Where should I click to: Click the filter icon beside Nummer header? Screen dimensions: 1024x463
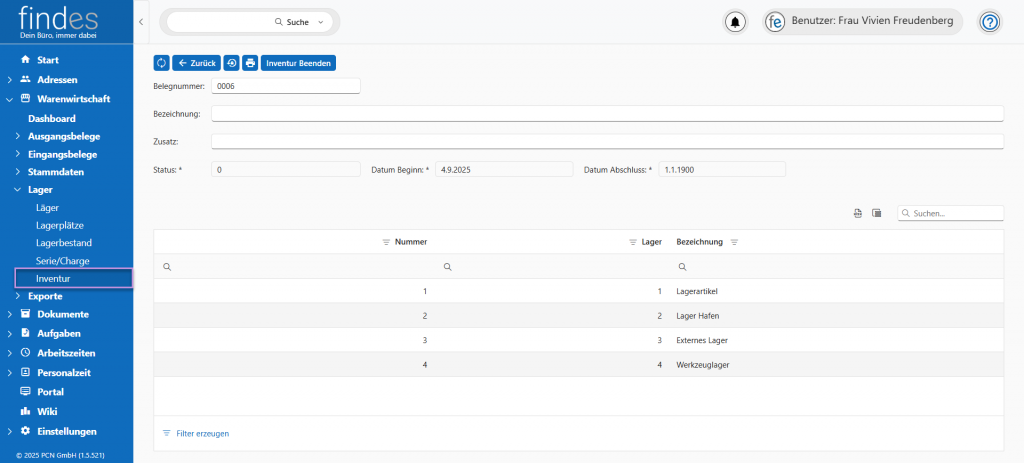pyautogui.click(x=387, y=242)
